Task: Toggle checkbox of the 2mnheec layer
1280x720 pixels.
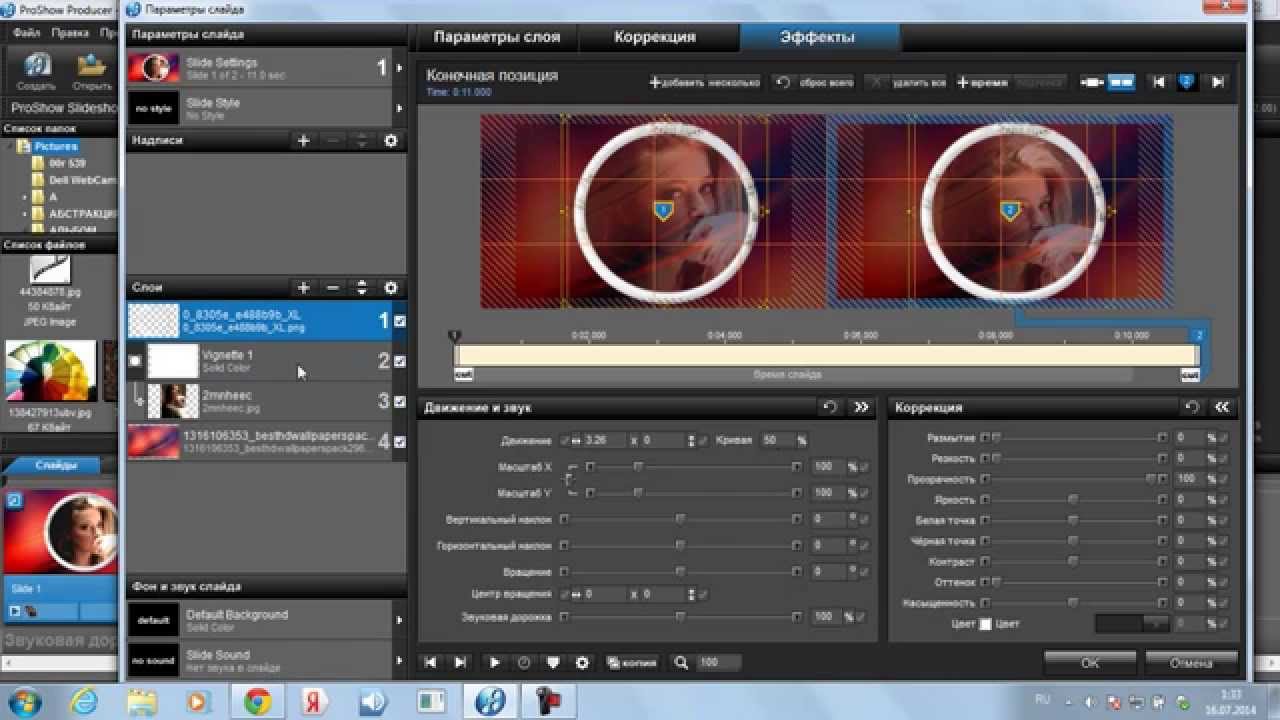Action: (x=400, y=401)
